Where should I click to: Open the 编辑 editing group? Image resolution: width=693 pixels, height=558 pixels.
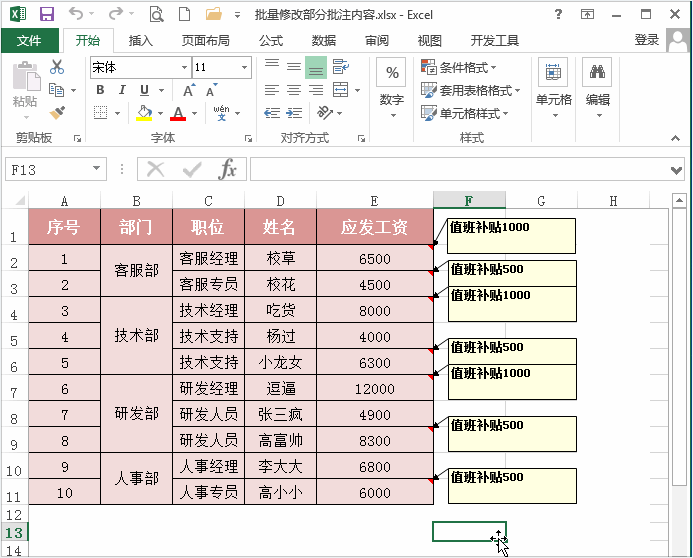click(x=598, y=89)
